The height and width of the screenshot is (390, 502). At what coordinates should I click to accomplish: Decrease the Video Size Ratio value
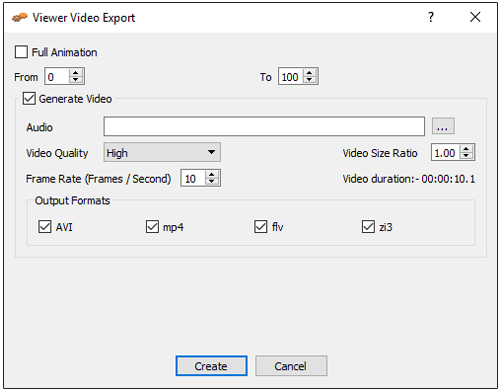(x=466, y=156)
